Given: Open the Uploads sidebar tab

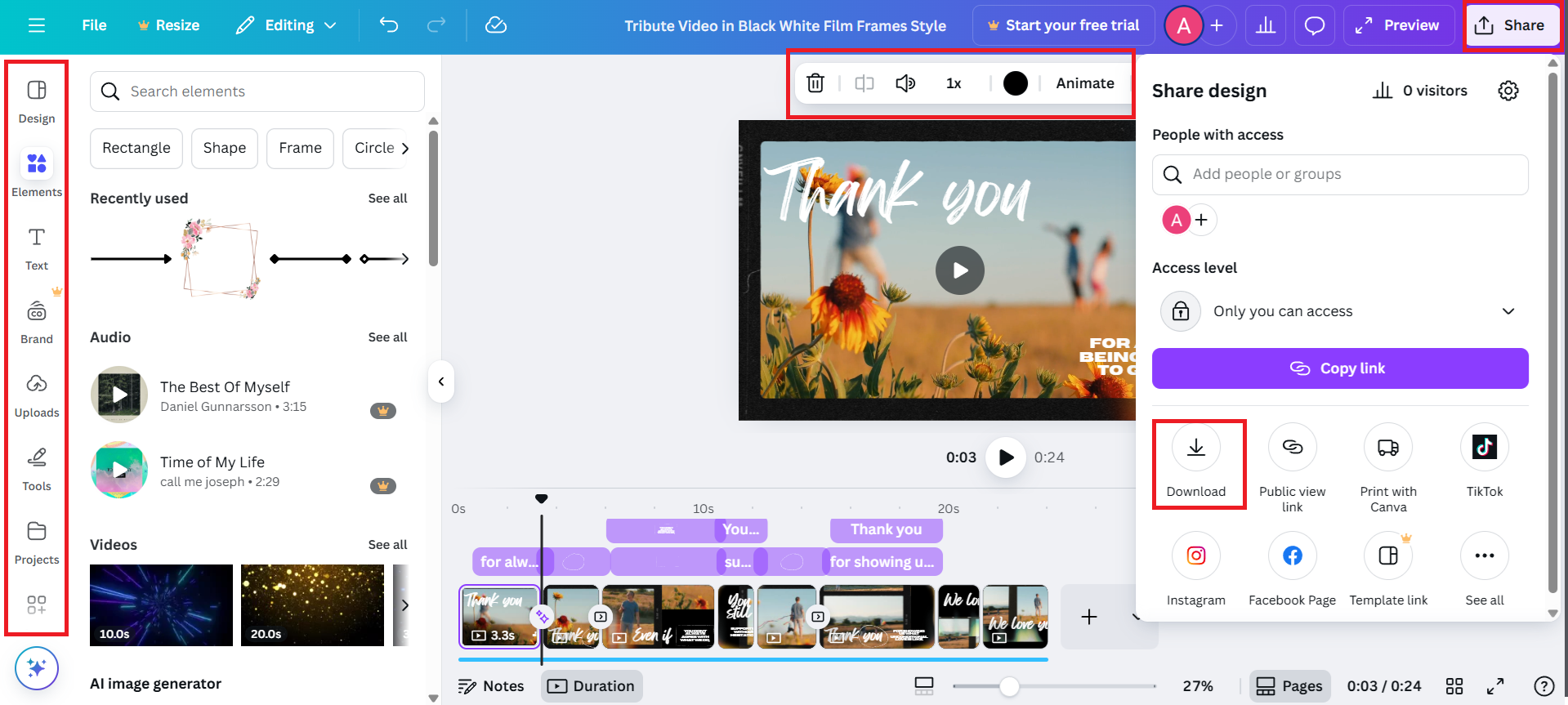Looking at the screenshot, I should pyautogui.click(x=37, y=395).
